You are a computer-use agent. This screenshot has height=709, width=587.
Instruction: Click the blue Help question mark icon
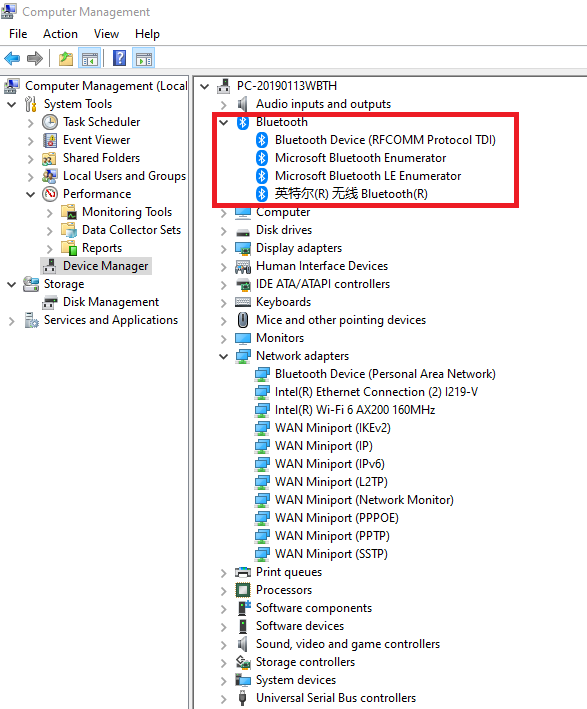(119, 58)
